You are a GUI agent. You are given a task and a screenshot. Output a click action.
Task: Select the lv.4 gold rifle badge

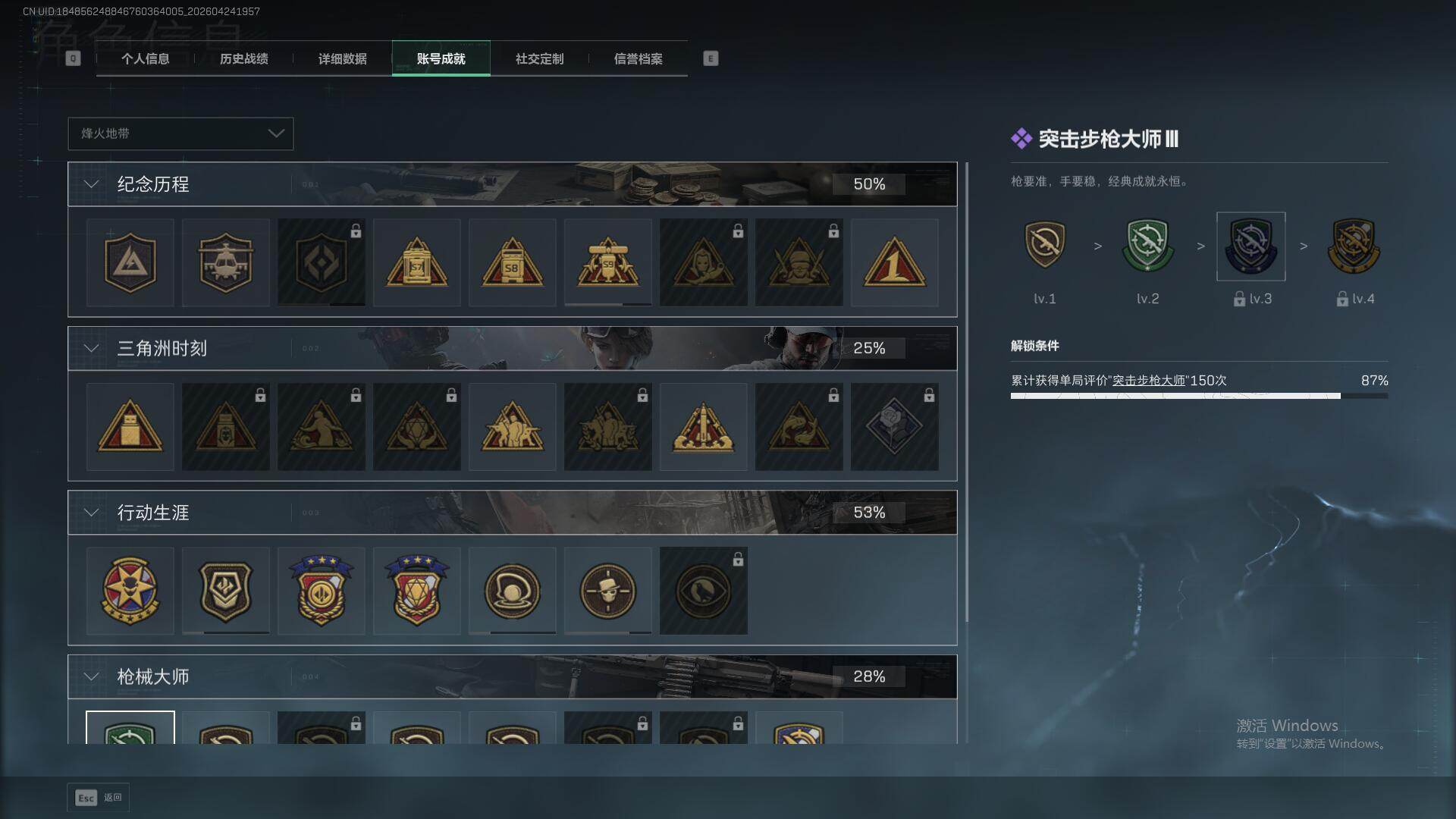(x=1354, y=246)
